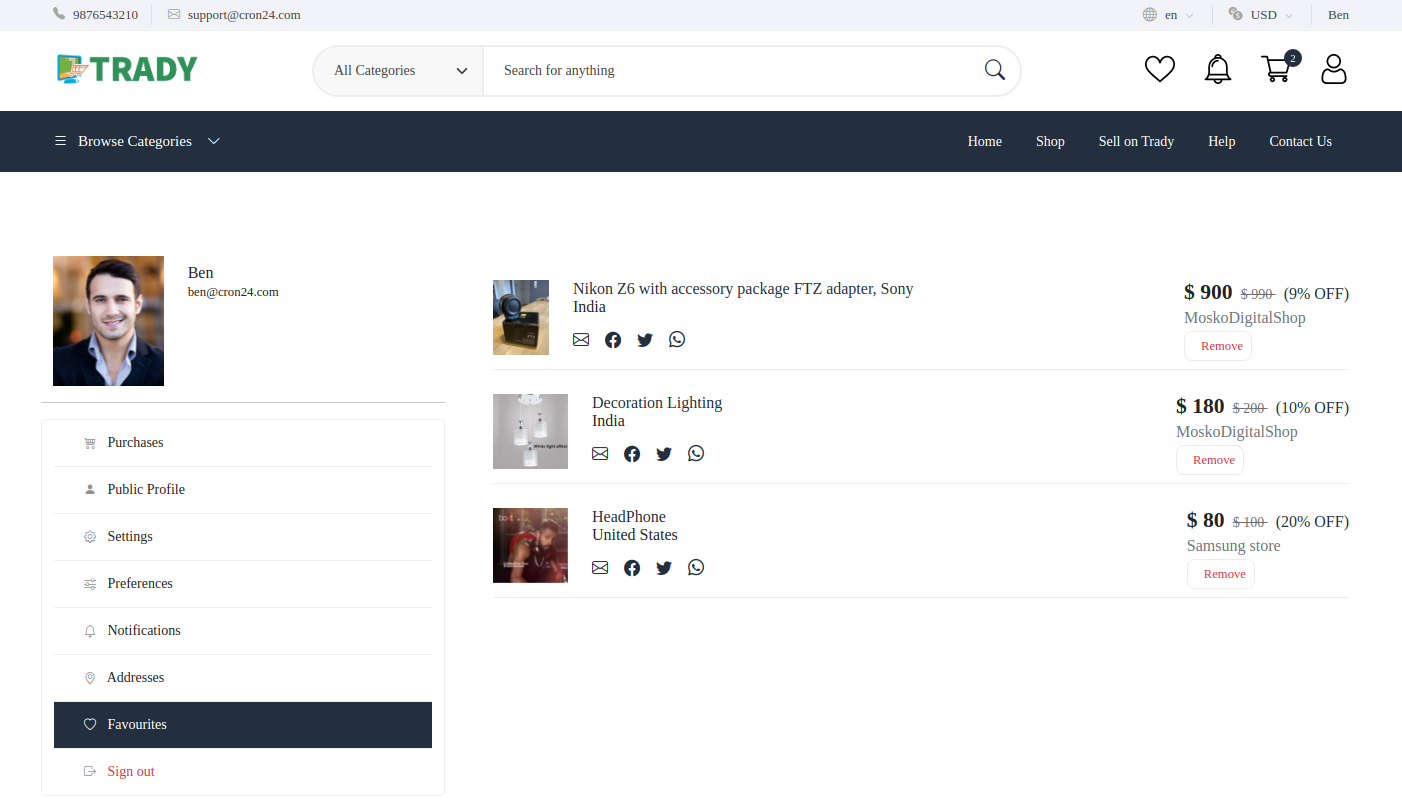Click the account profile icon

[1333, 69]
